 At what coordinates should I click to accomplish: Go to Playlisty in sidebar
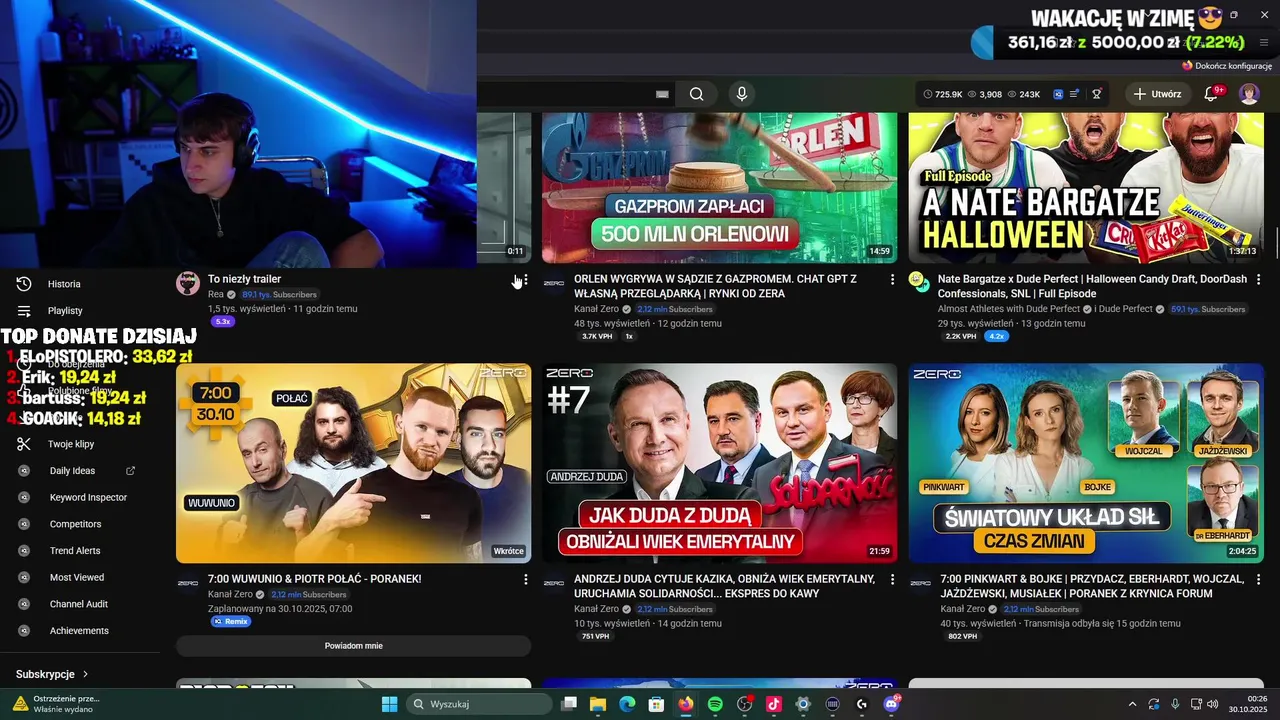click(x=65, y=311)
